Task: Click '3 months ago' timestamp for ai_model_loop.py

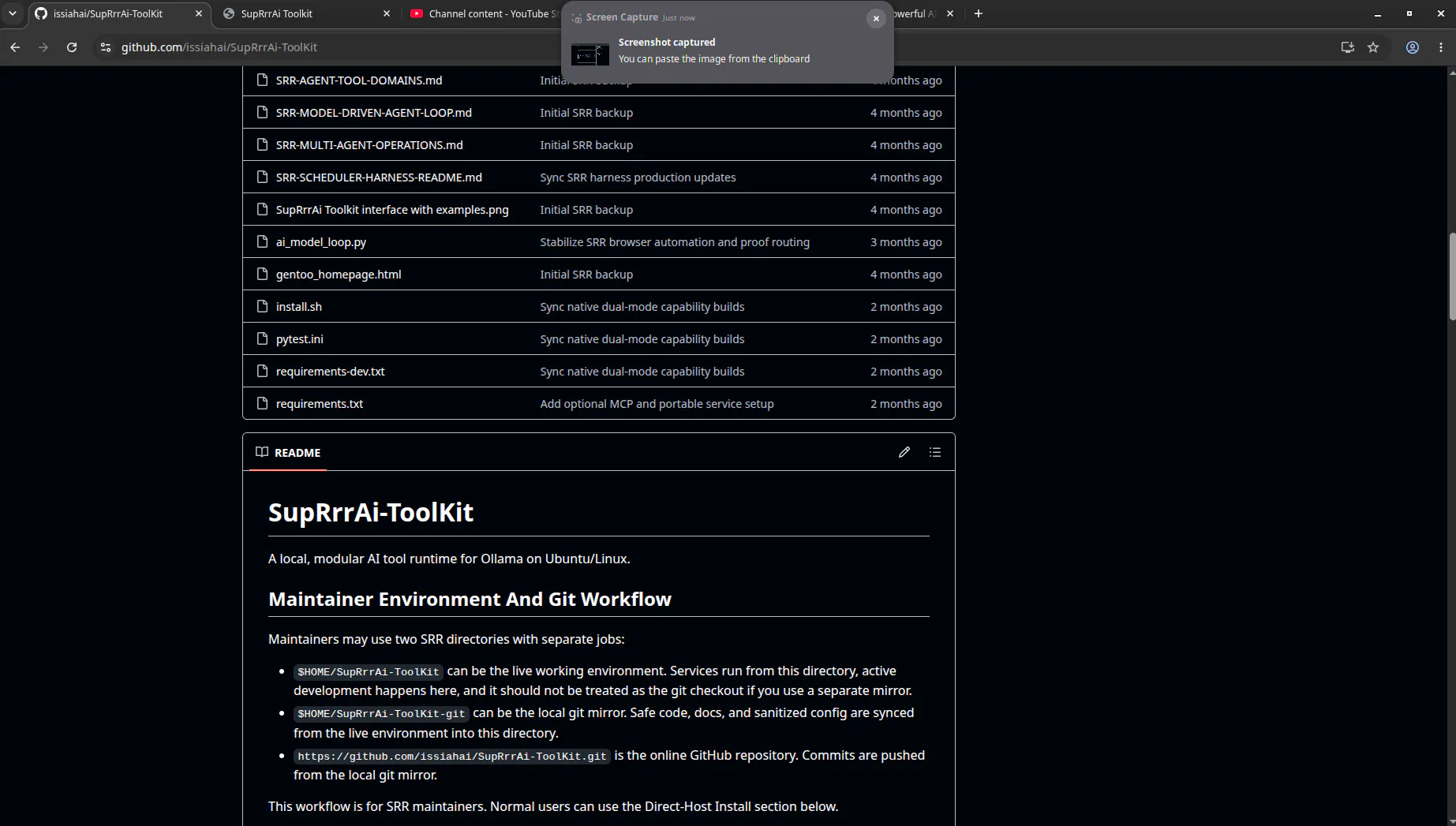Action: click(906, 242)
